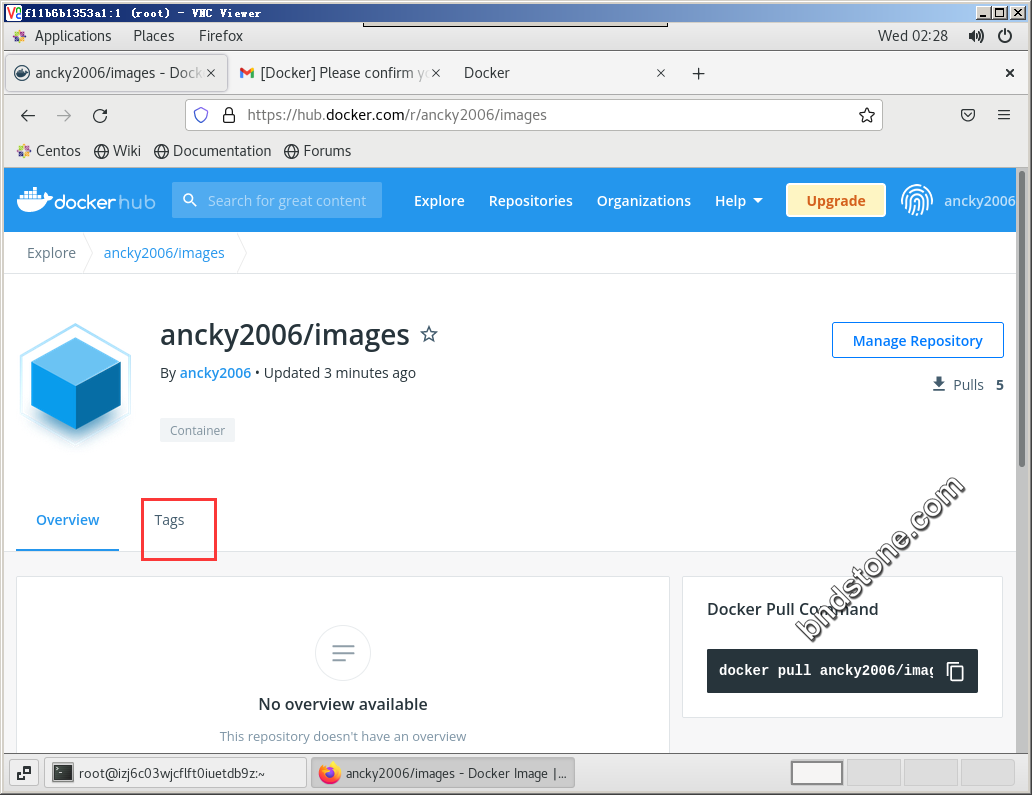This screenshot has width=1032, height=795.
Task: Open the Organizations nav link
Action: (x=644, y=201)
